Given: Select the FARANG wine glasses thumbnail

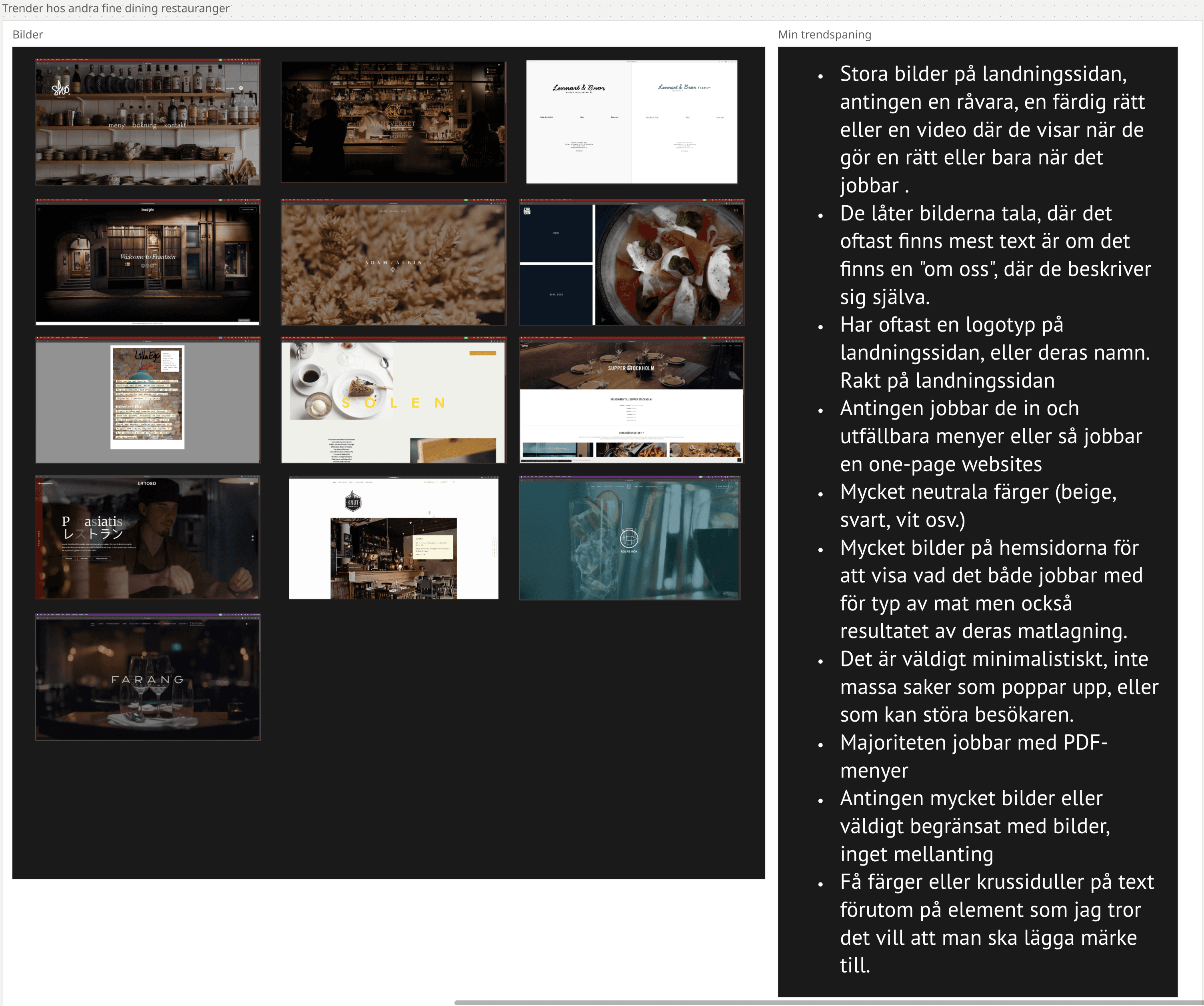Looking at the screenshot, I should [x=148, y=678].
